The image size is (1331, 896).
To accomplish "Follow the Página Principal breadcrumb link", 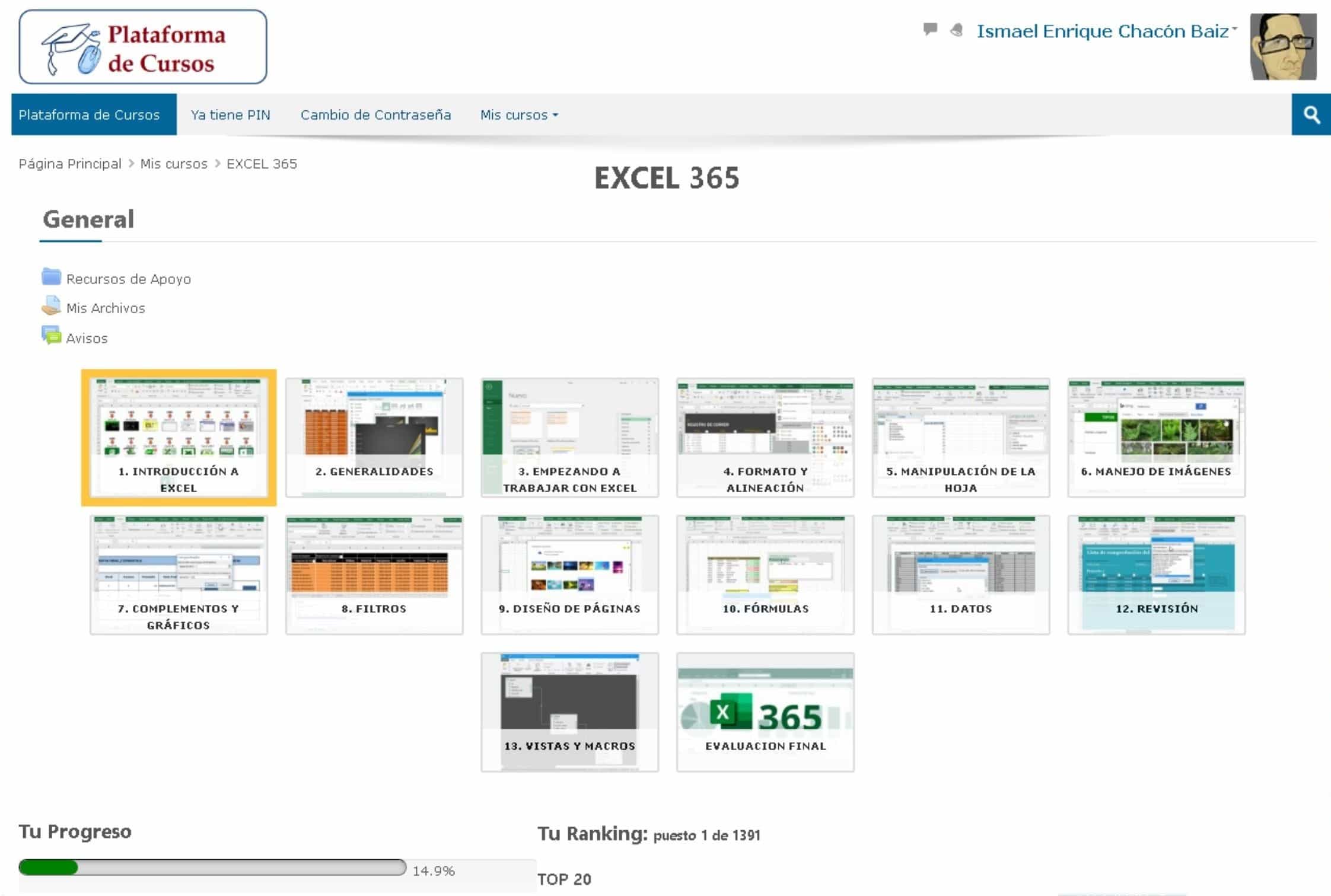I will pos(70,164).
